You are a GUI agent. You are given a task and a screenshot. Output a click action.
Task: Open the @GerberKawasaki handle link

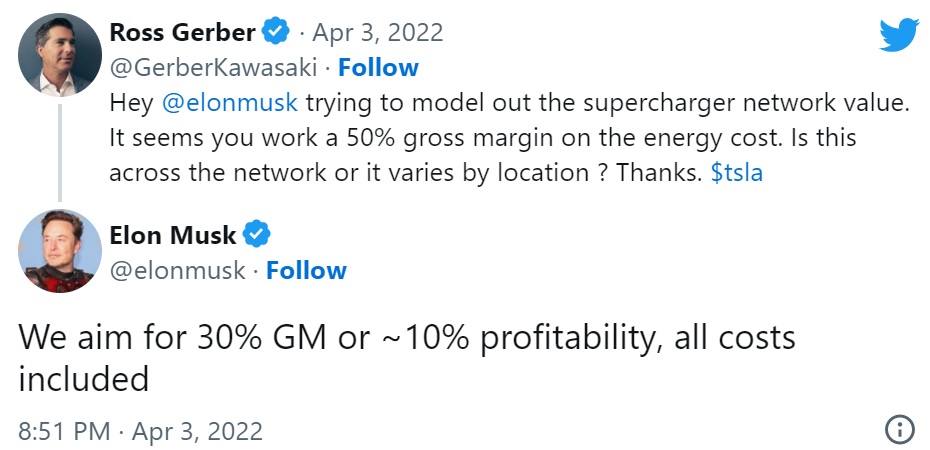click(x=210, y=68)
